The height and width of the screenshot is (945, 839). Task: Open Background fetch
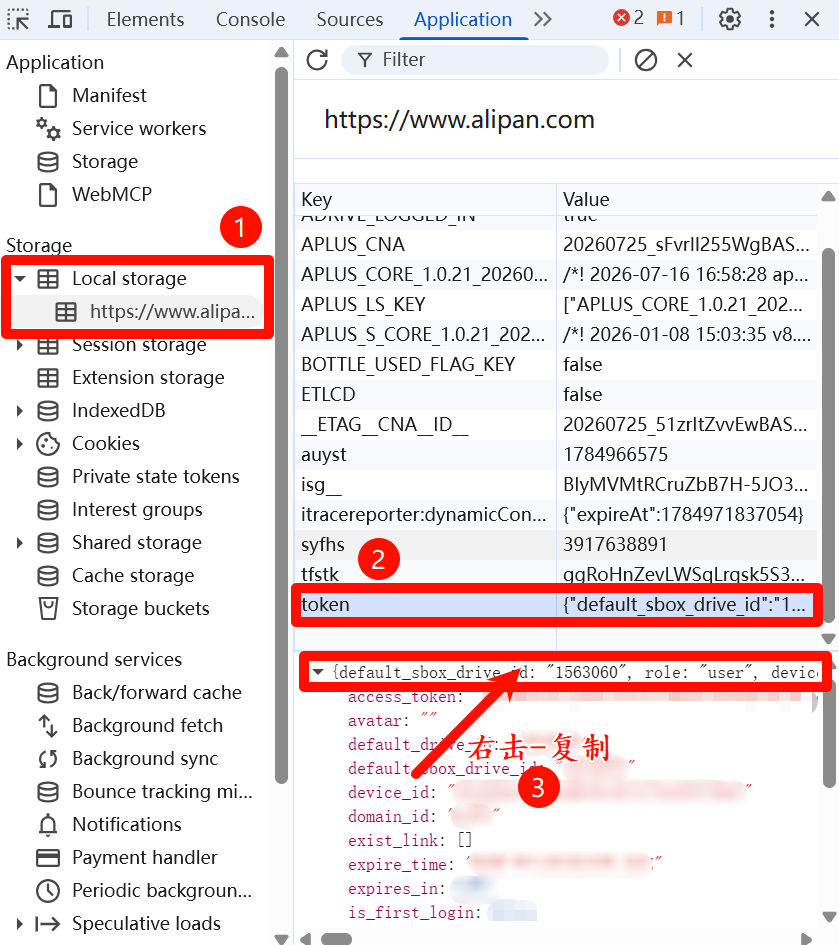(x=147, y=725)
